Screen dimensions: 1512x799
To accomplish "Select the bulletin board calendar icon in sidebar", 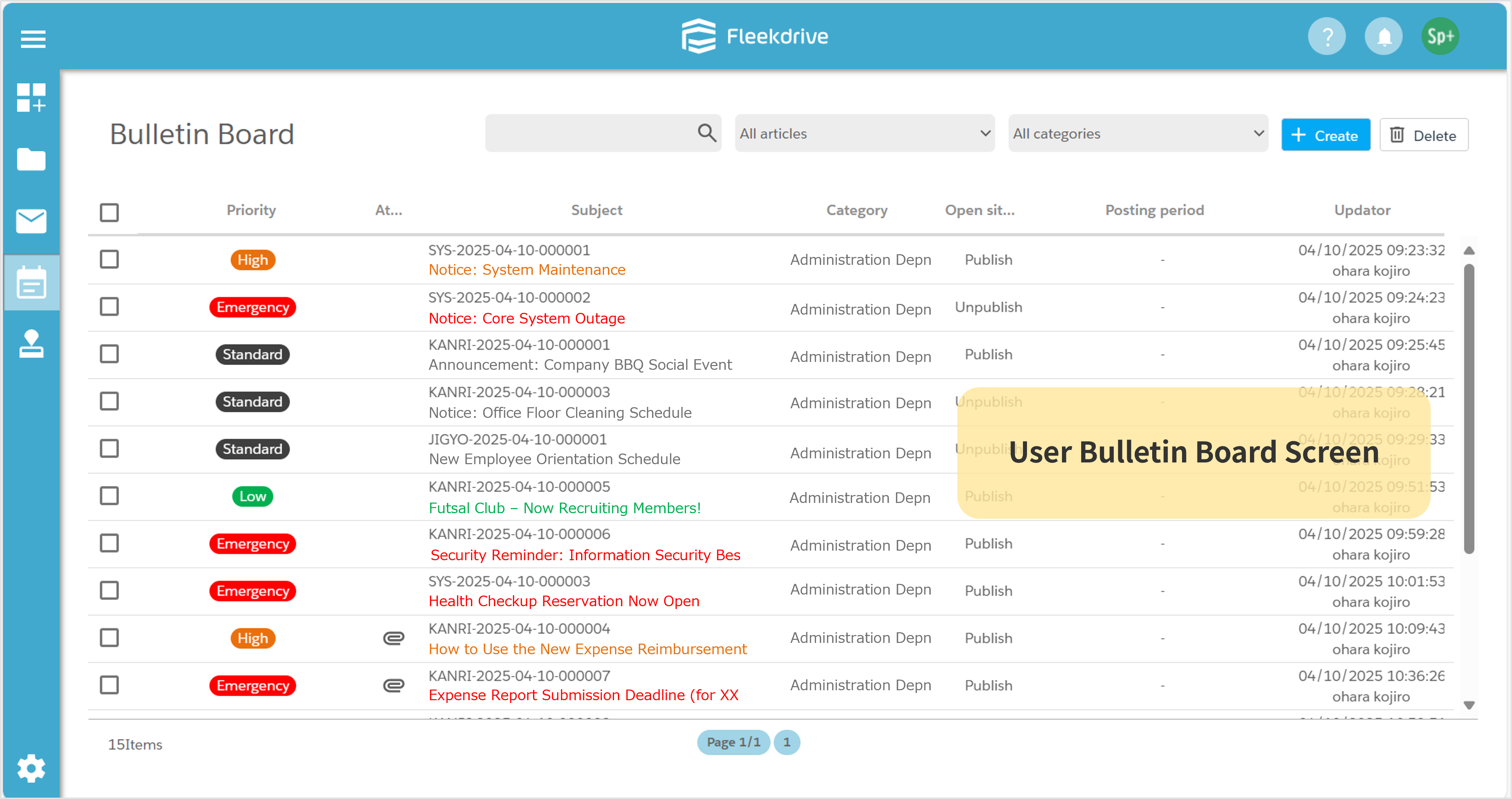I will coord(31,282).
